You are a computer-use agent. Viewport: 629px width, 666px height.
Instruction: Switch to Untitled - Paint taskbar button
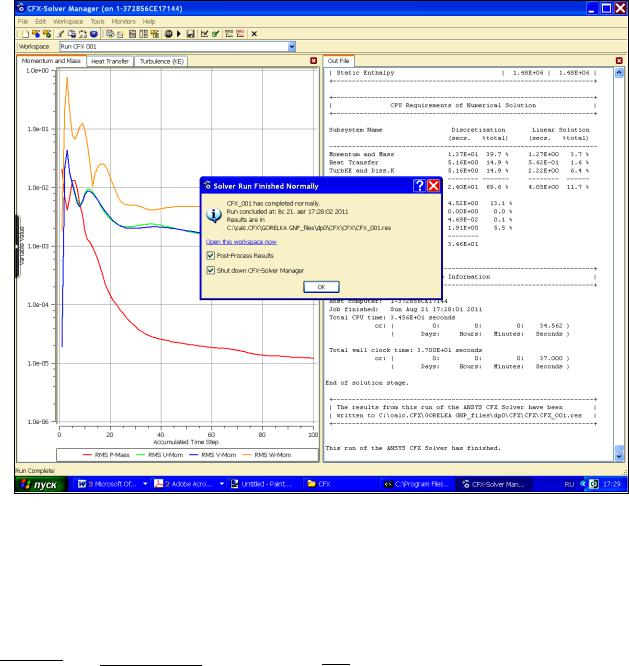pyautogui.click(x=263, y=484)
